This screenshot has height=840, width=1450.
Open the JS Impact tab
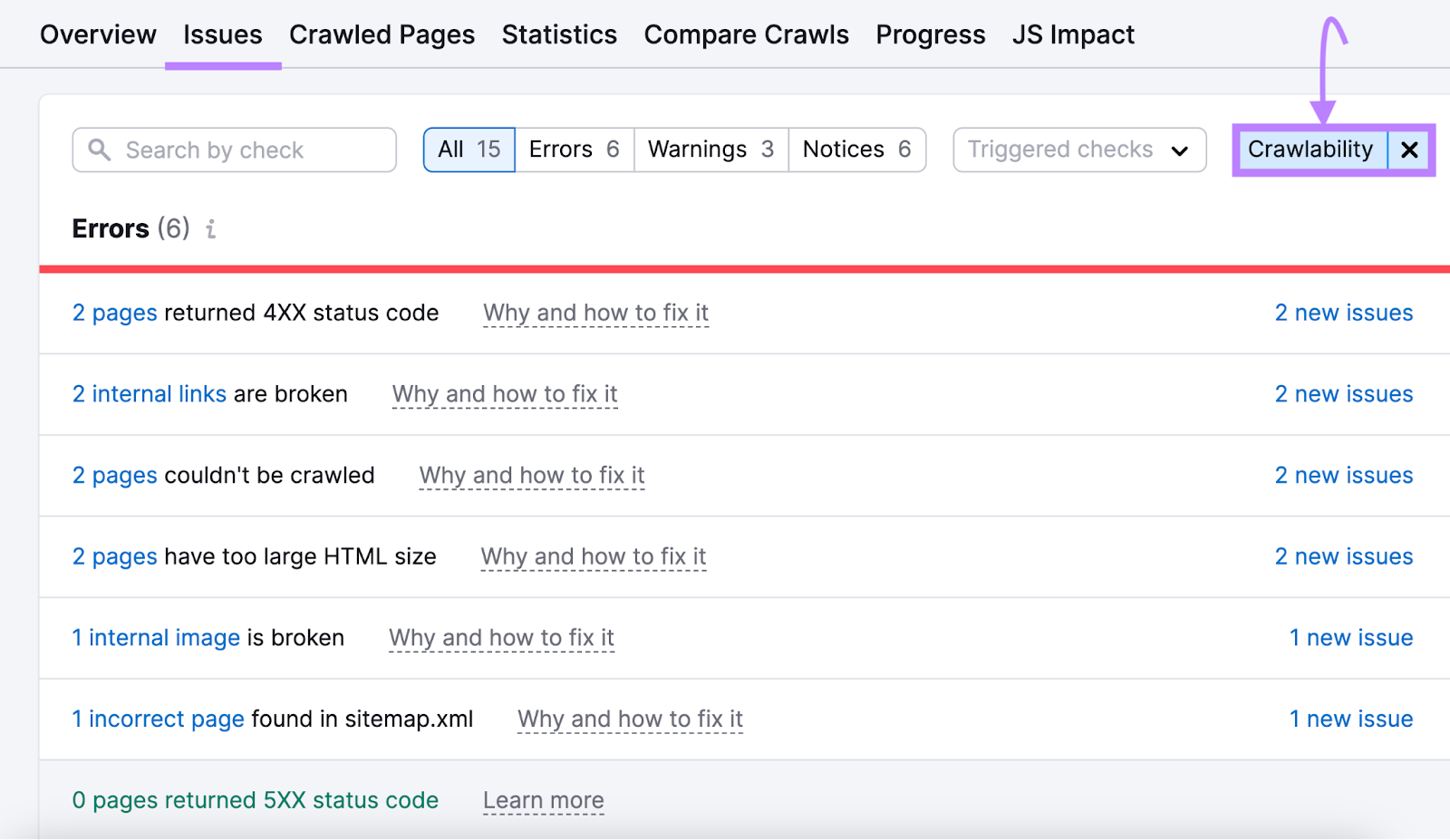coord(1073,34)
